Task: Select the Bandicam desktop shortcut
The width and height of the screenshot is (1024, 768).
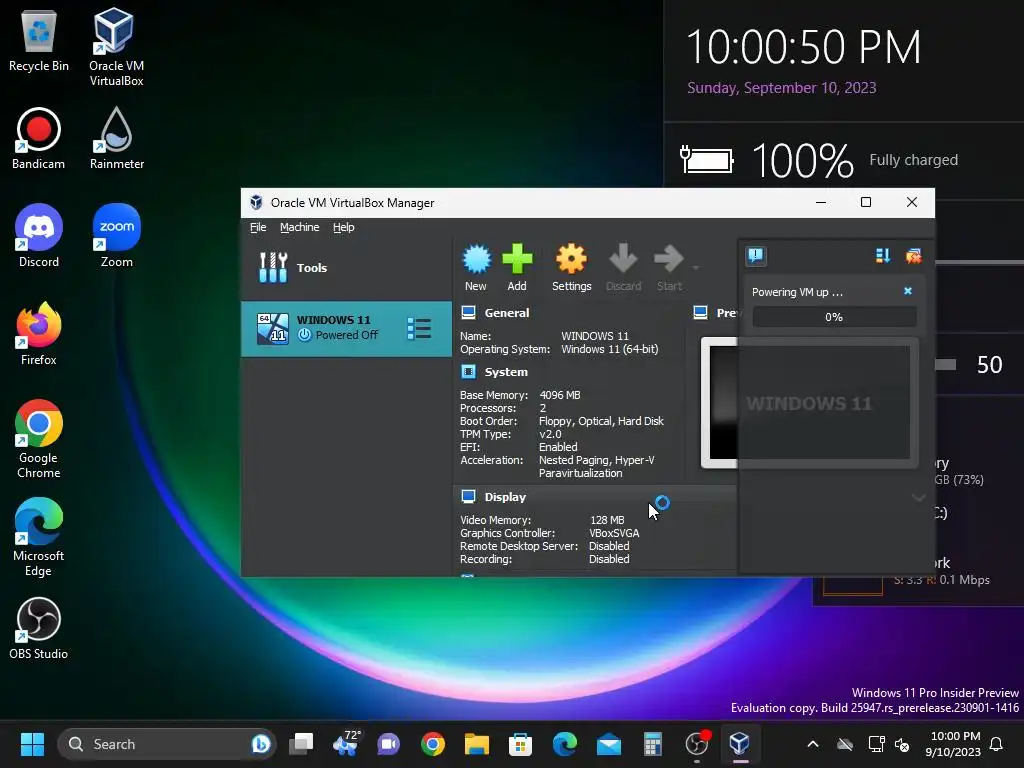Action: point(39,138)
